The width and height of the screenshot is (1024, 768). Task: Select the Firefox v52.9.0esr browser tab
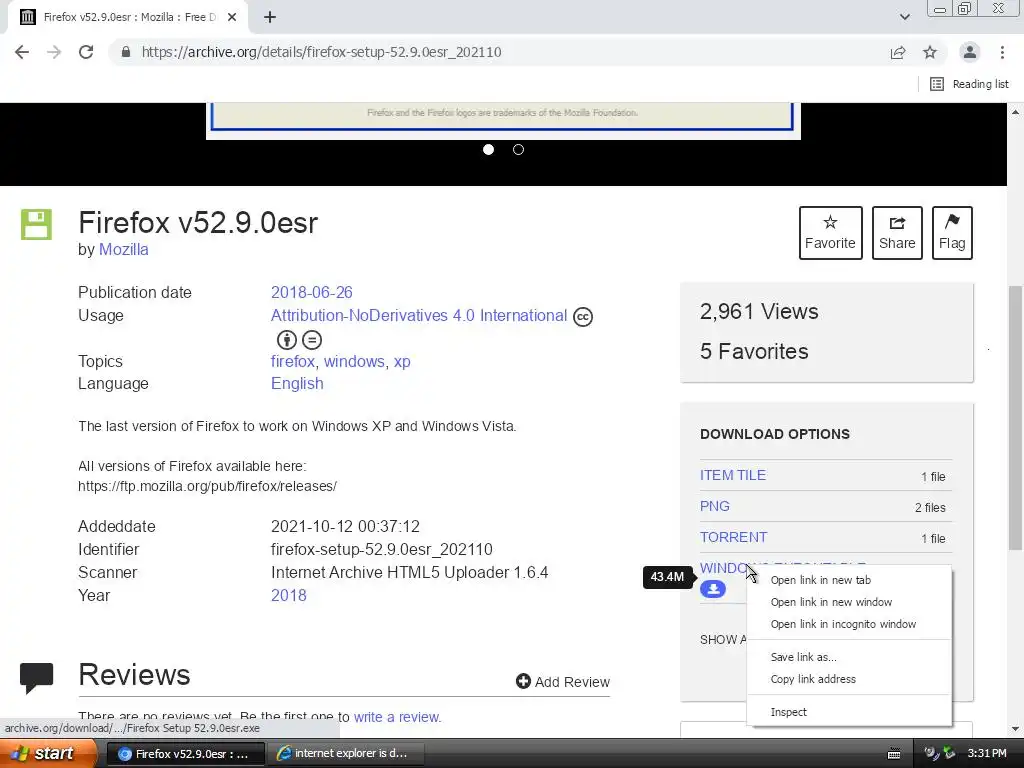pyautogui.click(x=127, y=17)
